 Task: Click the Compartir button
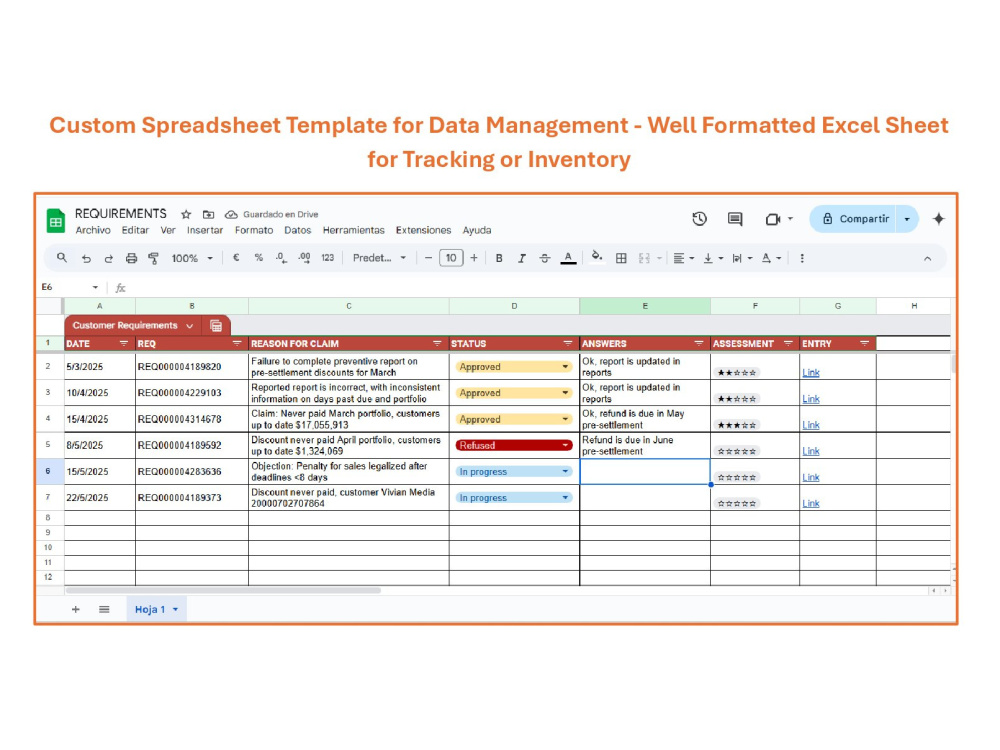coord(853,219)
